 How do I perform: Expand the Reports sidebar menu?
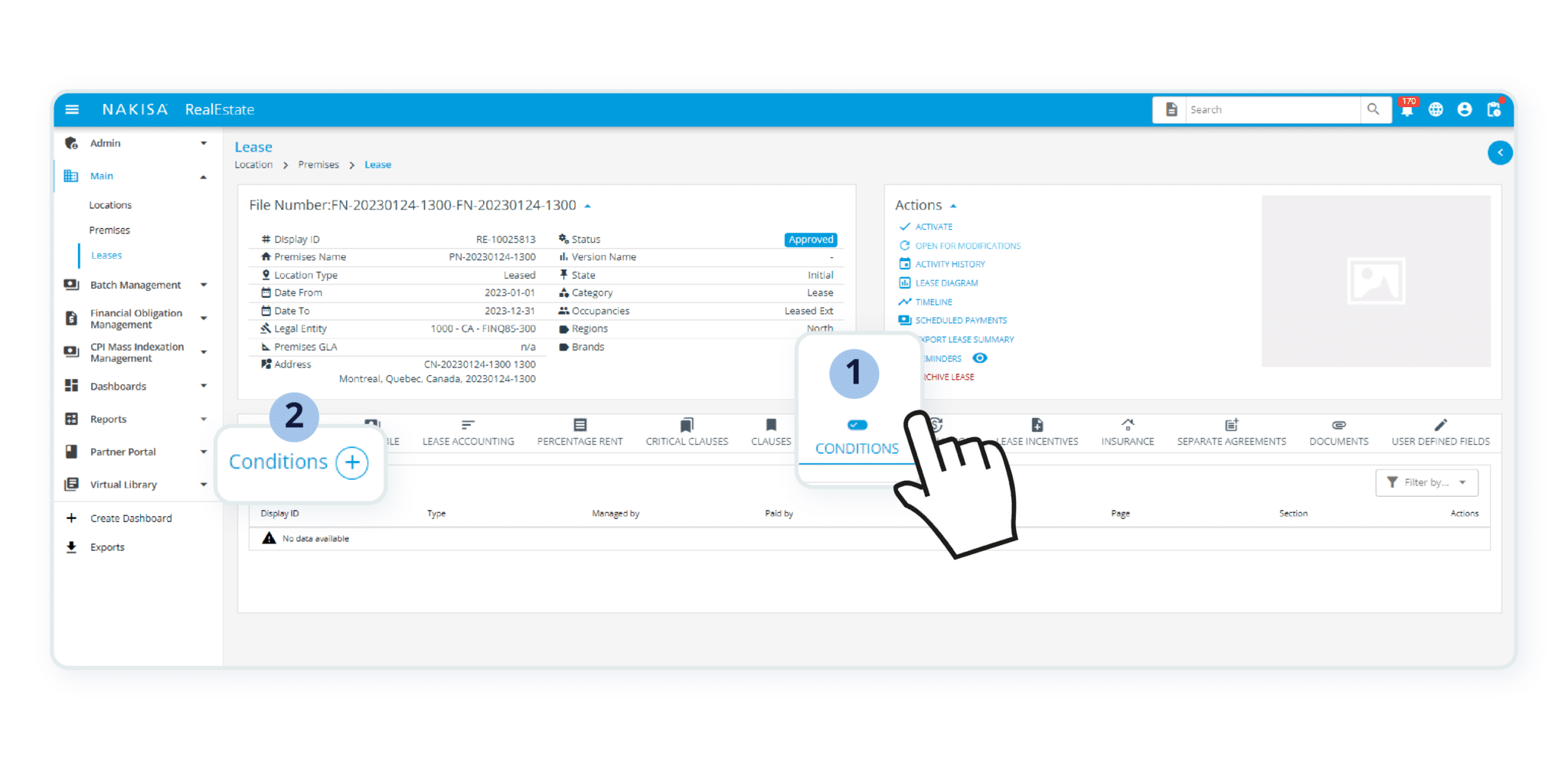point(203,419)
